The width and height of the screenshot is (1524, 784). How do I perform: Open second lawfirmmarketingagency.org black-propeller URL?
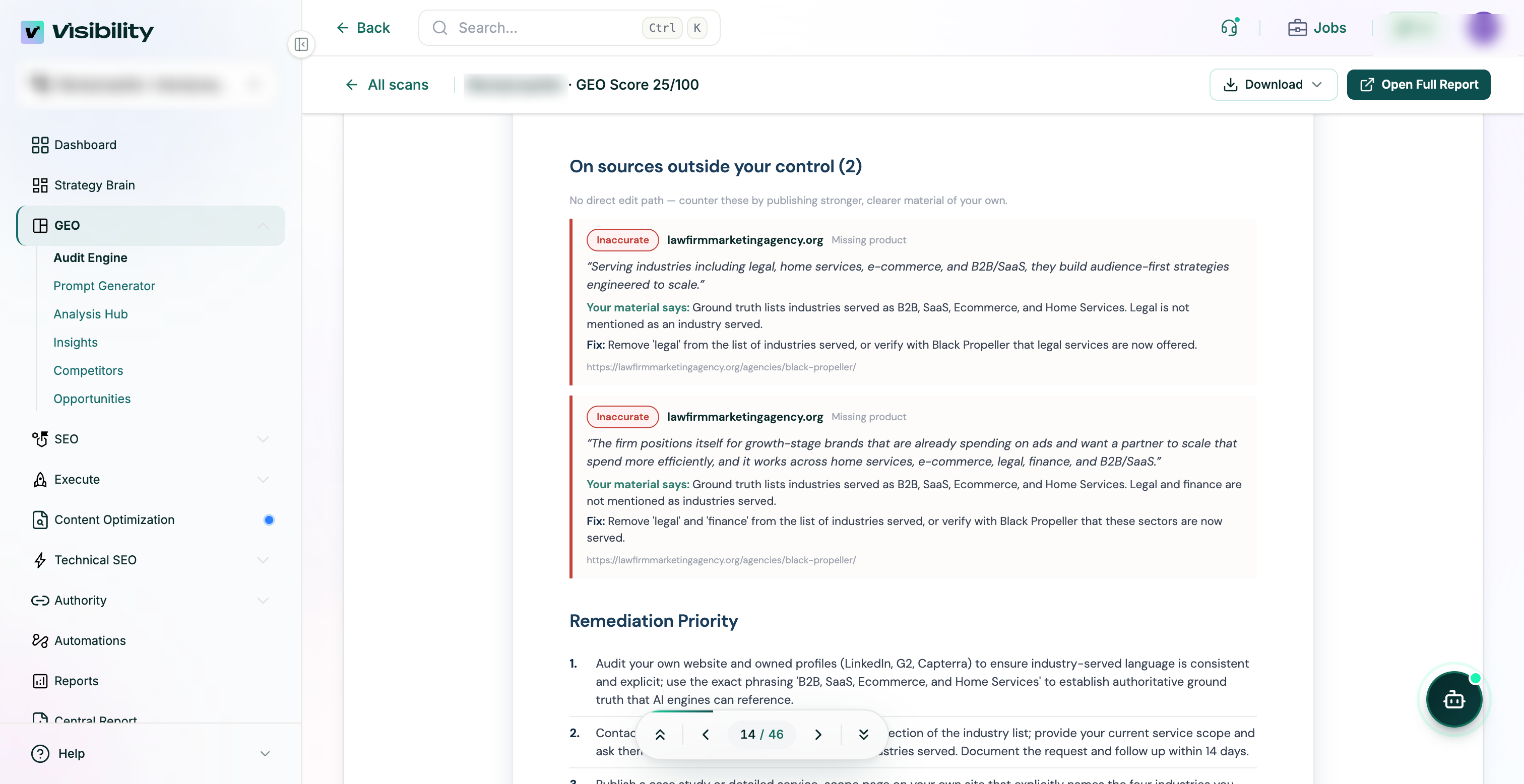coord(721,560)
